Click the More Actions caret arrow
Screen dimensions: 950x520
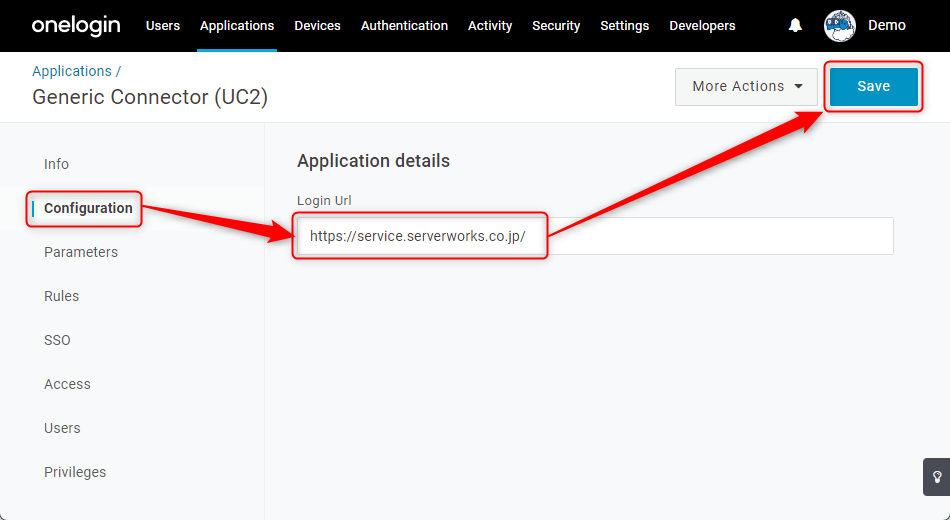pyautogui.click(x=799, y=87)
